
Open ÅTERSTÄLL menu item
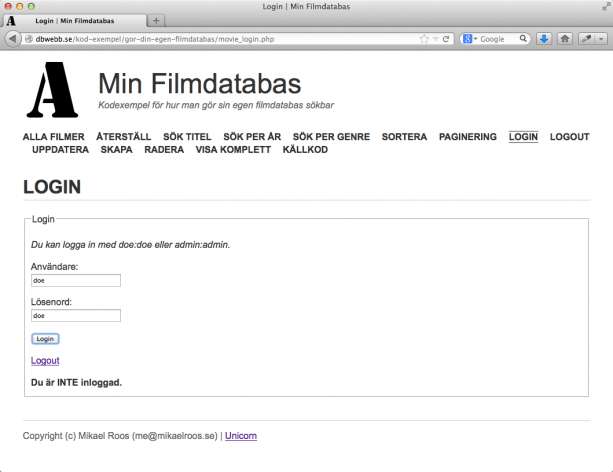pos(124,137)
